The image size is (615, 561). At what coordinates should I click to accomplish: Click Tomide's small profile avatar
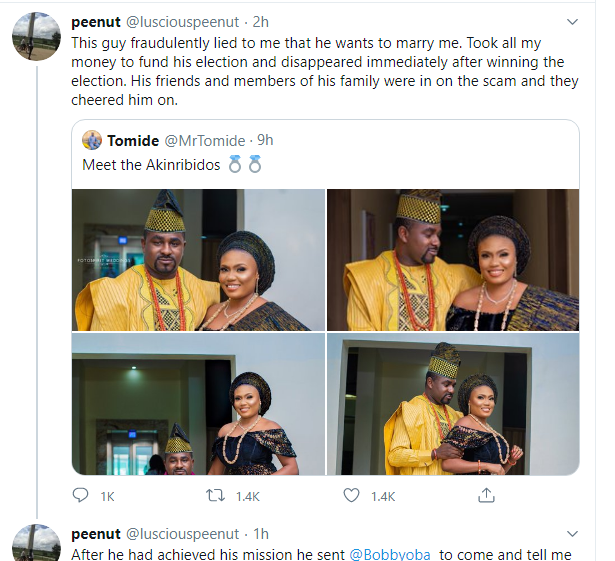[93, 140]
